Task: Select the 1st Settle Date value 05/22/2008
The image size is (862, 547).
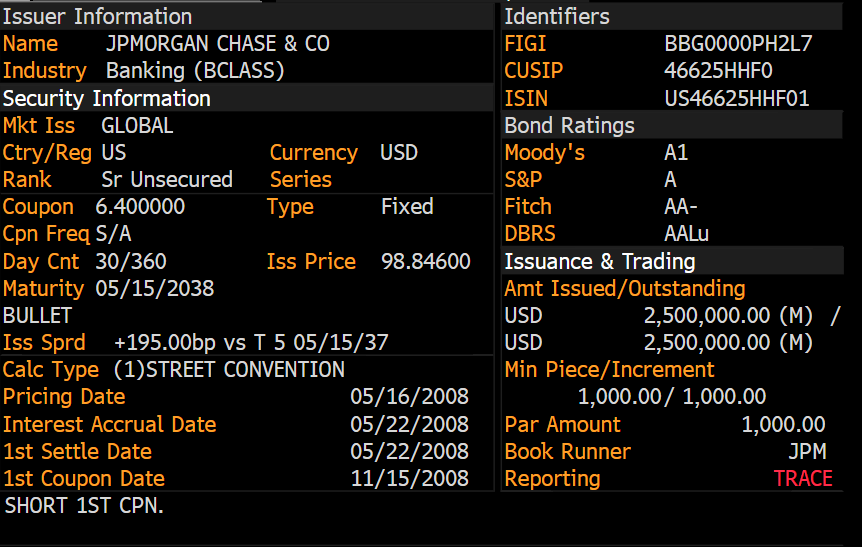Action: 410,451
